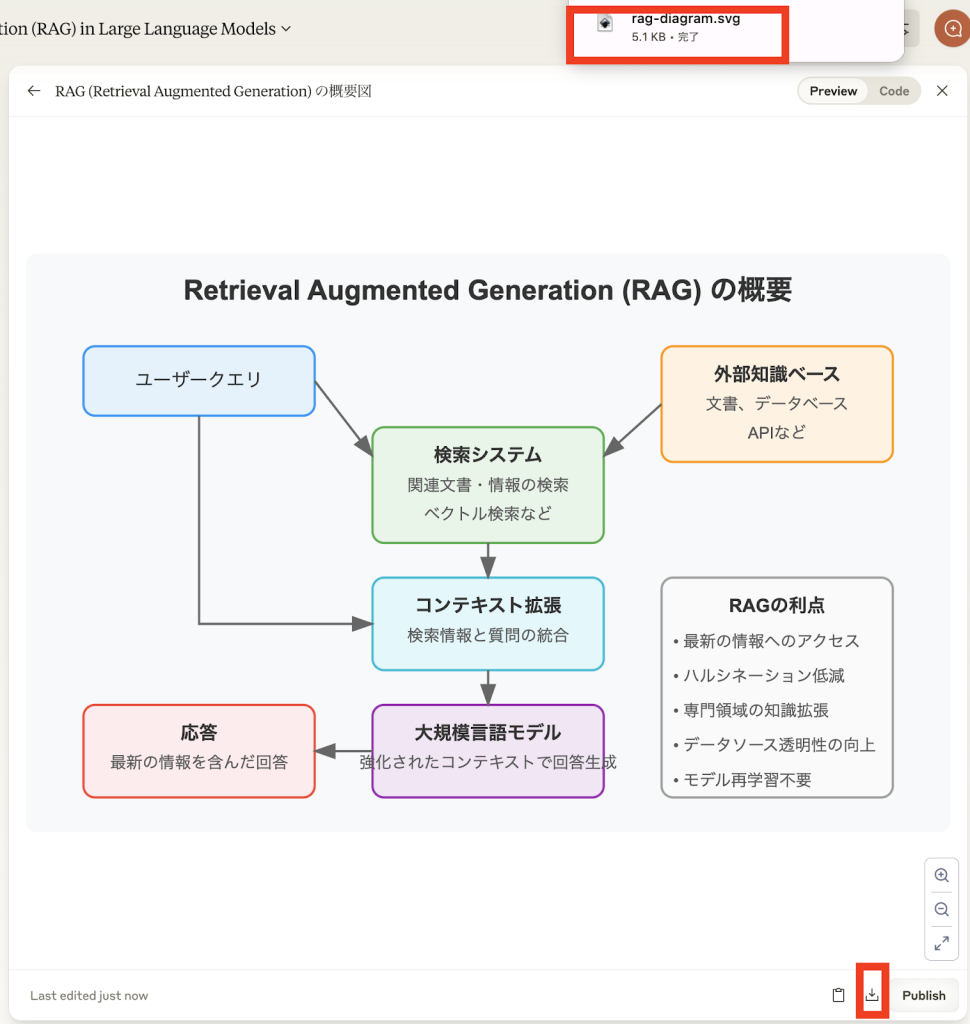This screenshot has width=970, height=1024.
Task: Switch to the Code tab
Action: (894, 91)
